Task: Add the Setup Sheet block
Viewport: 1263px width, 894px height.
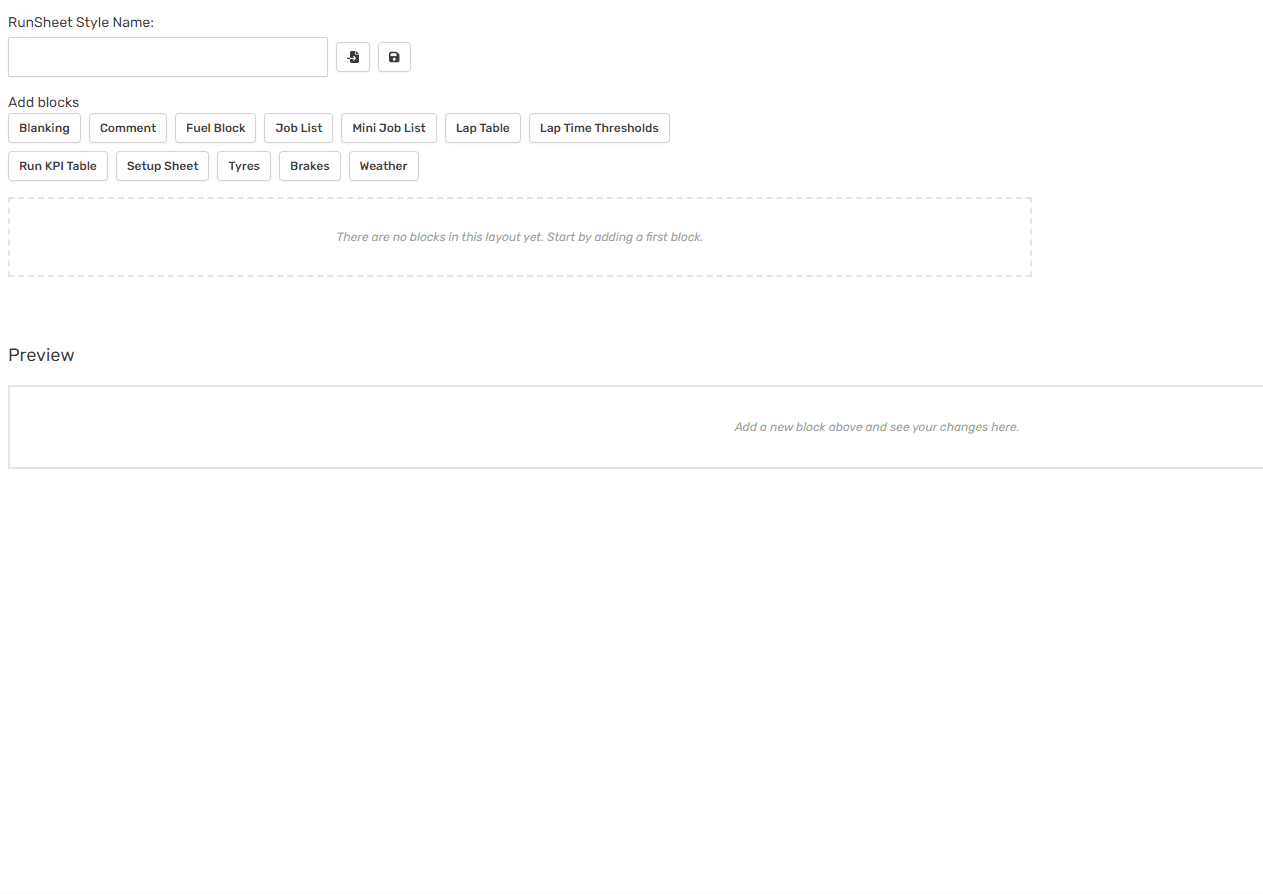Action: click(163, 166)
